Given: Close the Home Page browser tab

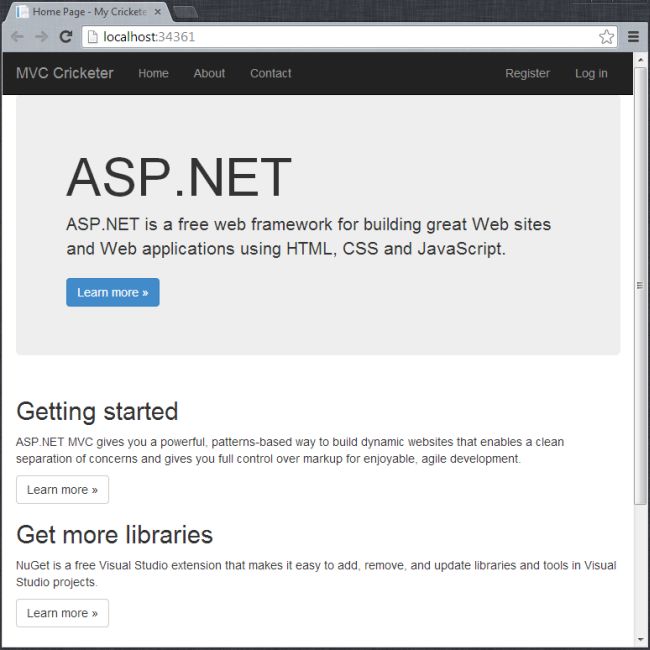Looking at the screenshot, I should [x=158, y=12].
